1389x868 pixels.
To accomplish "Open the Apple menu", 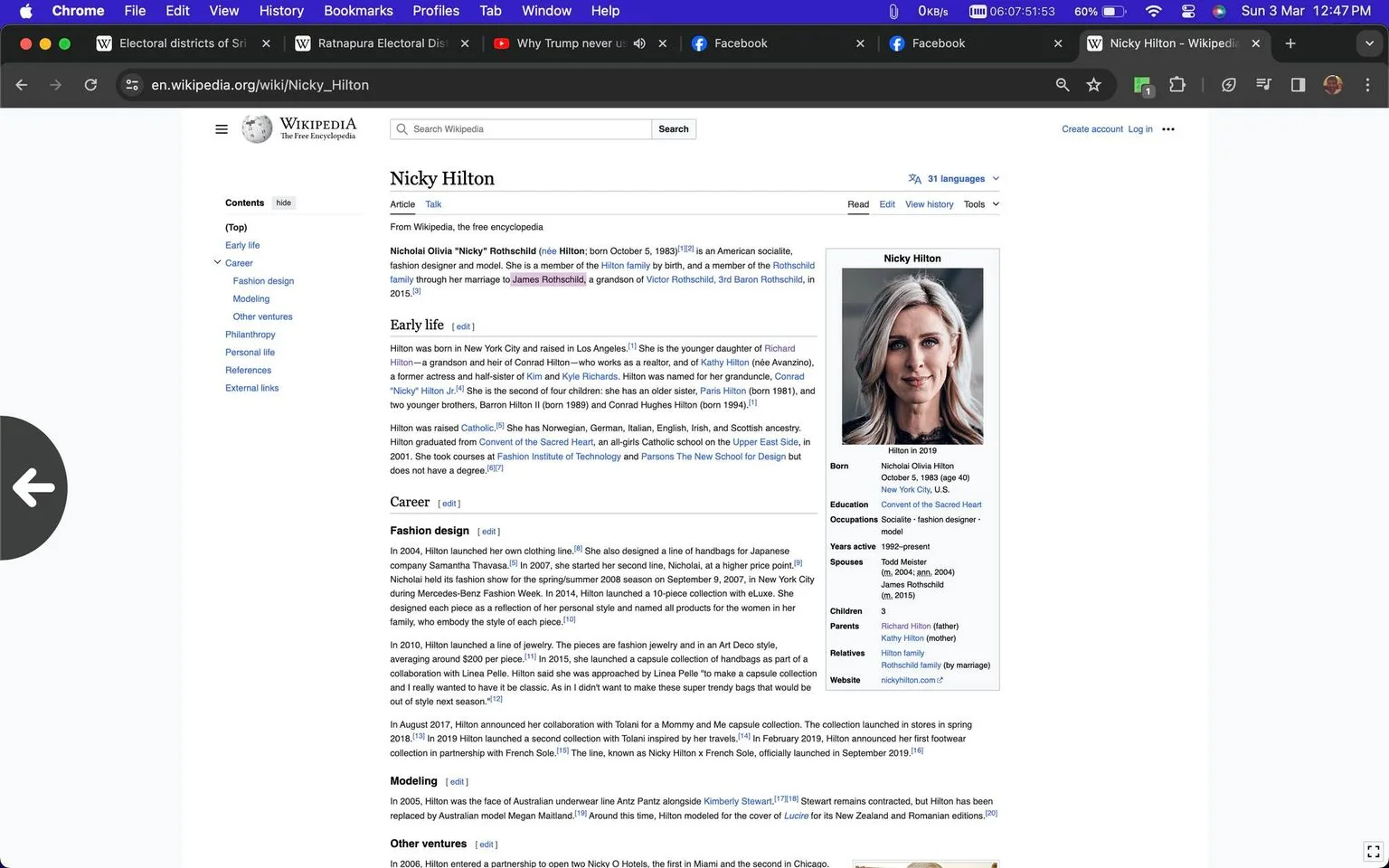I will 25,11.
